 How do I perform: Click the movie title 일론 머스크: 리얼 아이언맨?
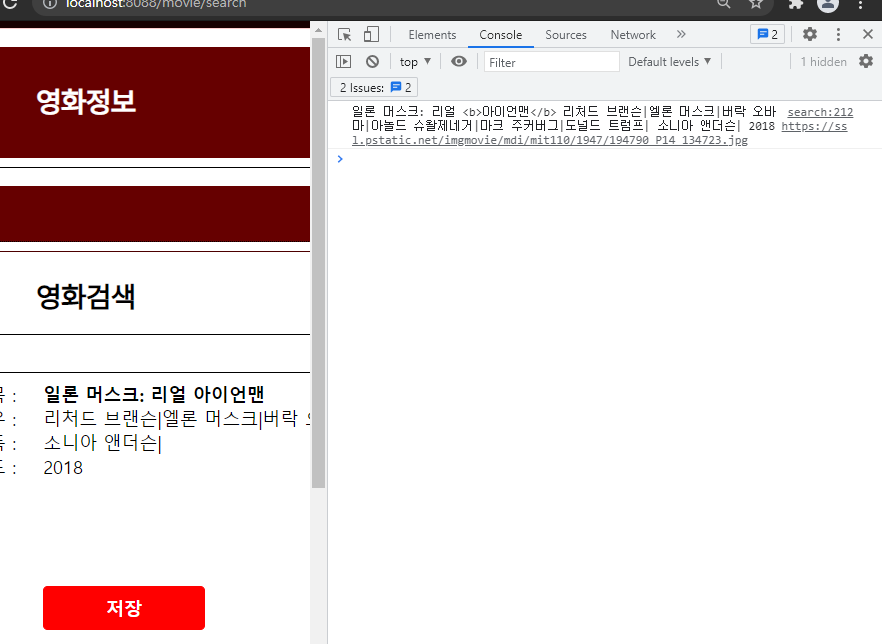click(154, 394)
